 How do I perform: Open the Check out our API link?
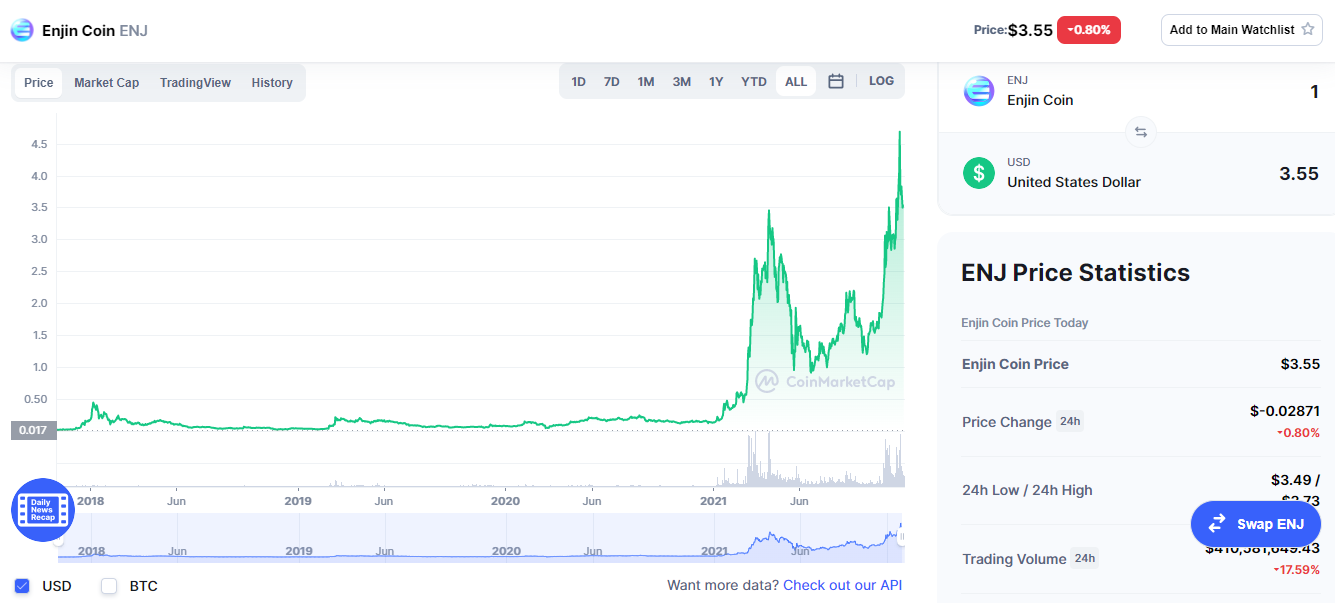(x=843, y=585)
